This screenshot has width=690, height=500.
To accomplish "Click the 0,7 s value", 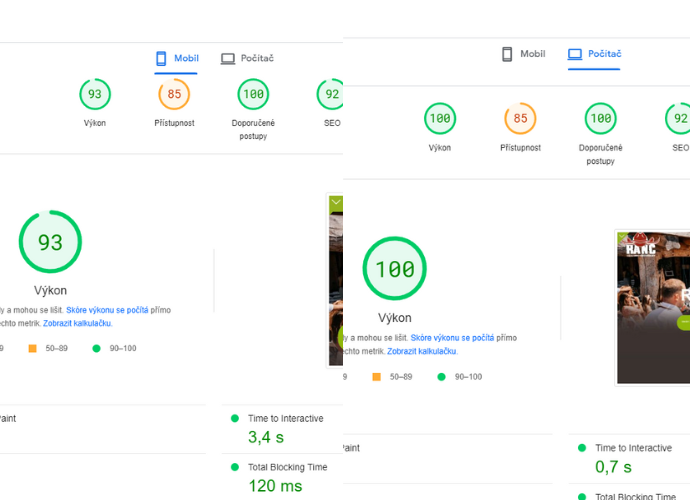I will [x=613, y=467].
